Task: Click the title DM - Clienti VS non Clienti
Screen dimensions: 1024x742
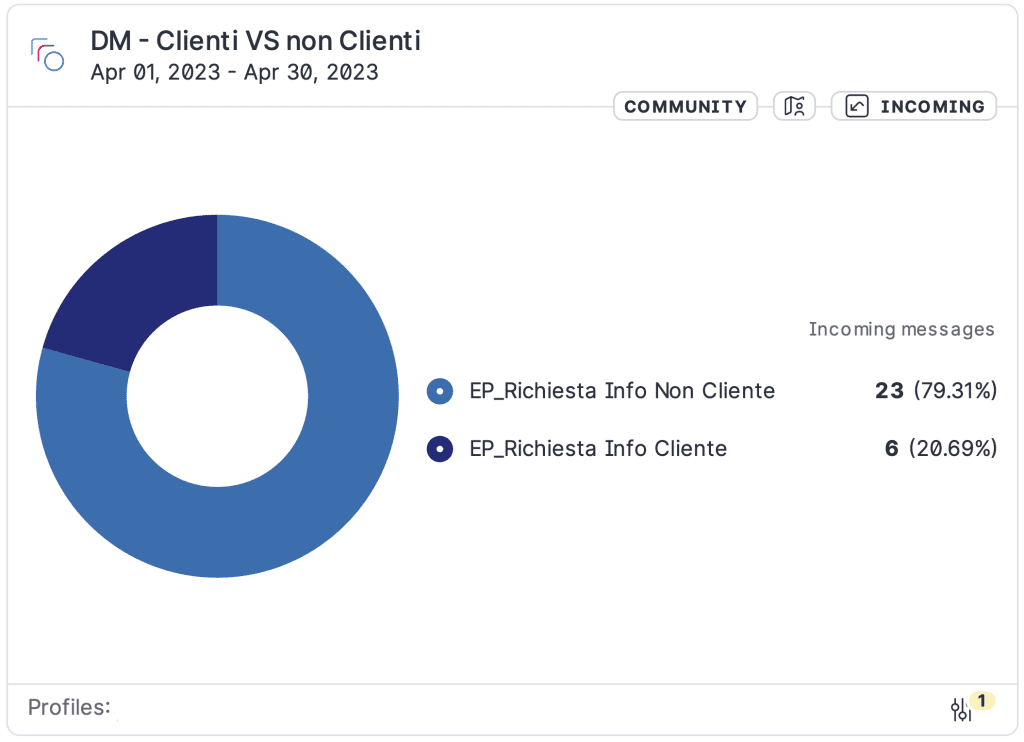Action: (255, 40)
